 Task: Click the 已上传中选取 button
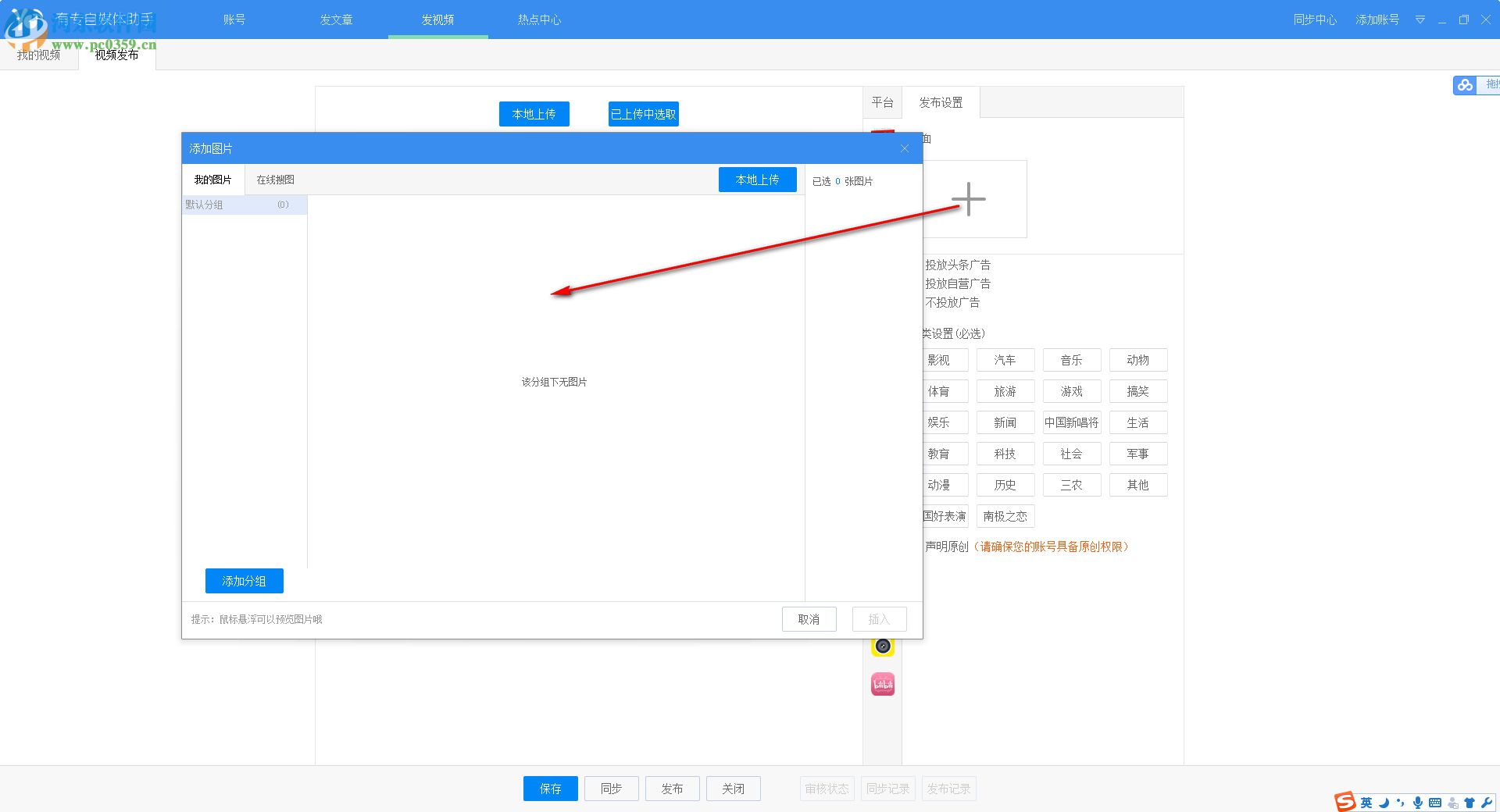pyautogui.click(x=644, y=114)
